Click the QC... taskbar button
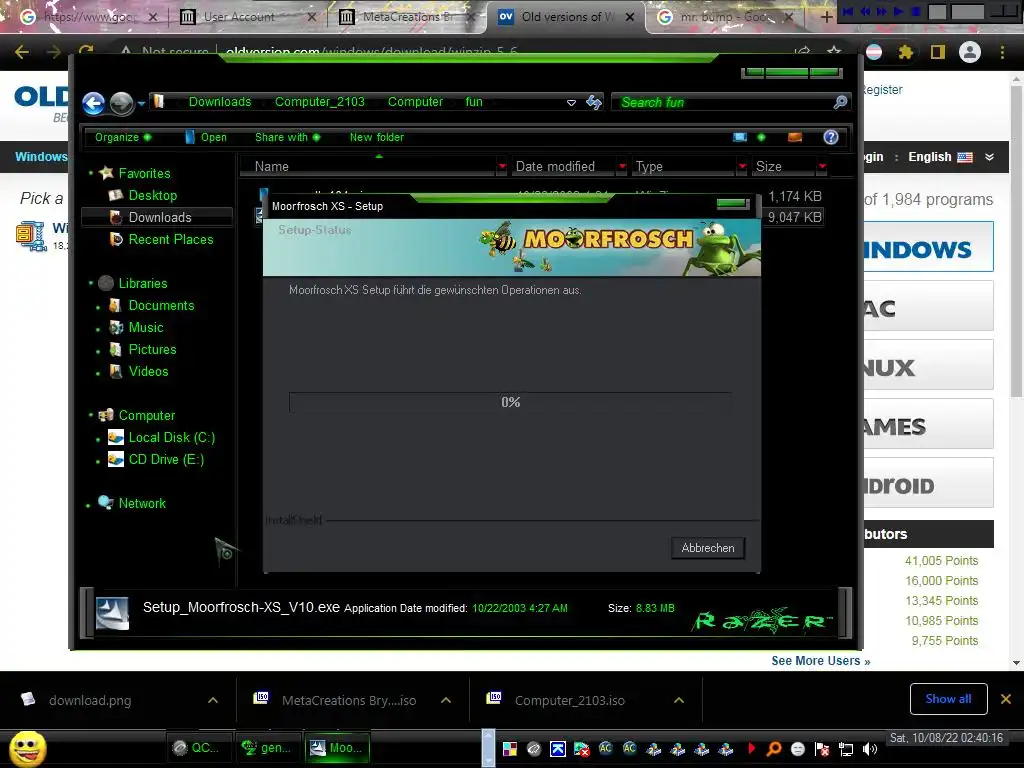 [x=199, y=748]
